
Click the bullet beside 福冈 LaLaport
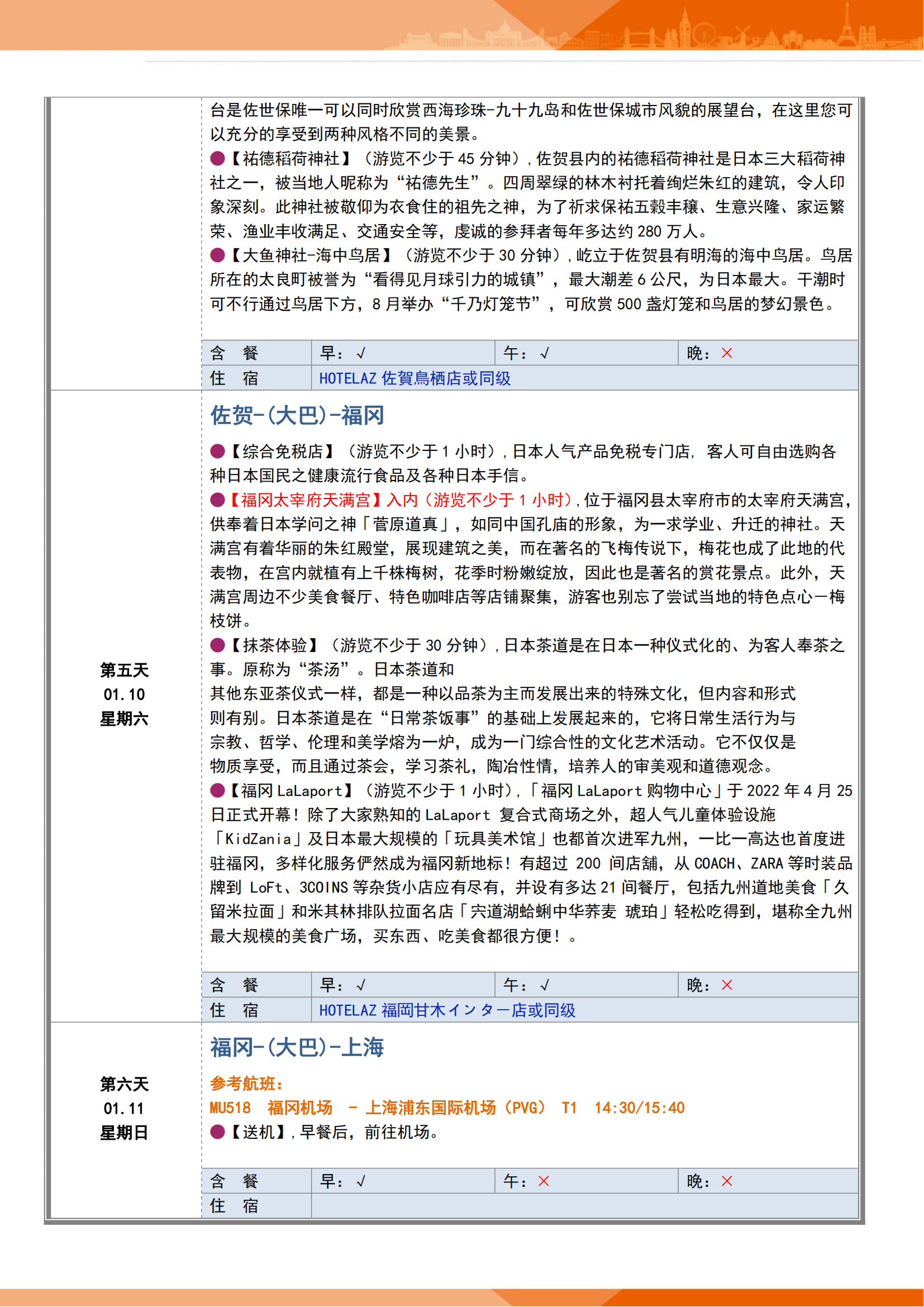[x=217, y=790]
